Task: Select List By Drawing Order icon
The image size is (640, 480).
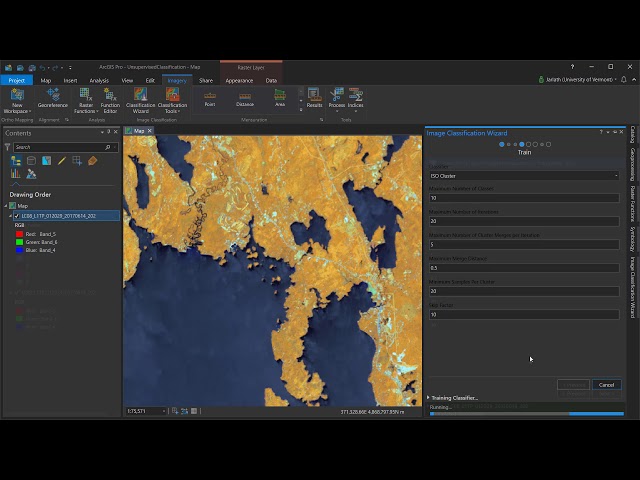Action: 16,161
